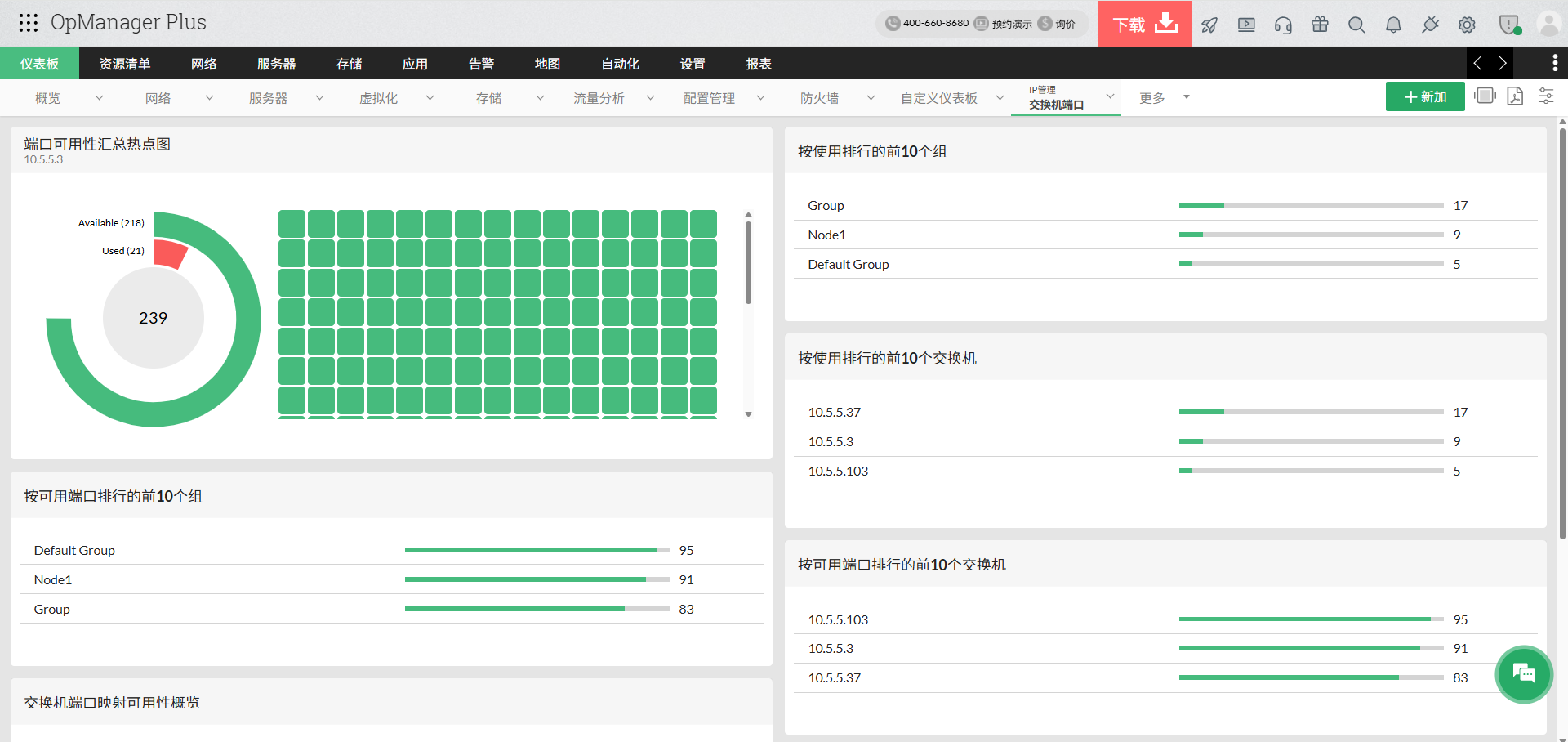Viewport: 1568px width, 742px height.
Task: Open dashboard options sliders icon
Action: [x=1546, y=96]
